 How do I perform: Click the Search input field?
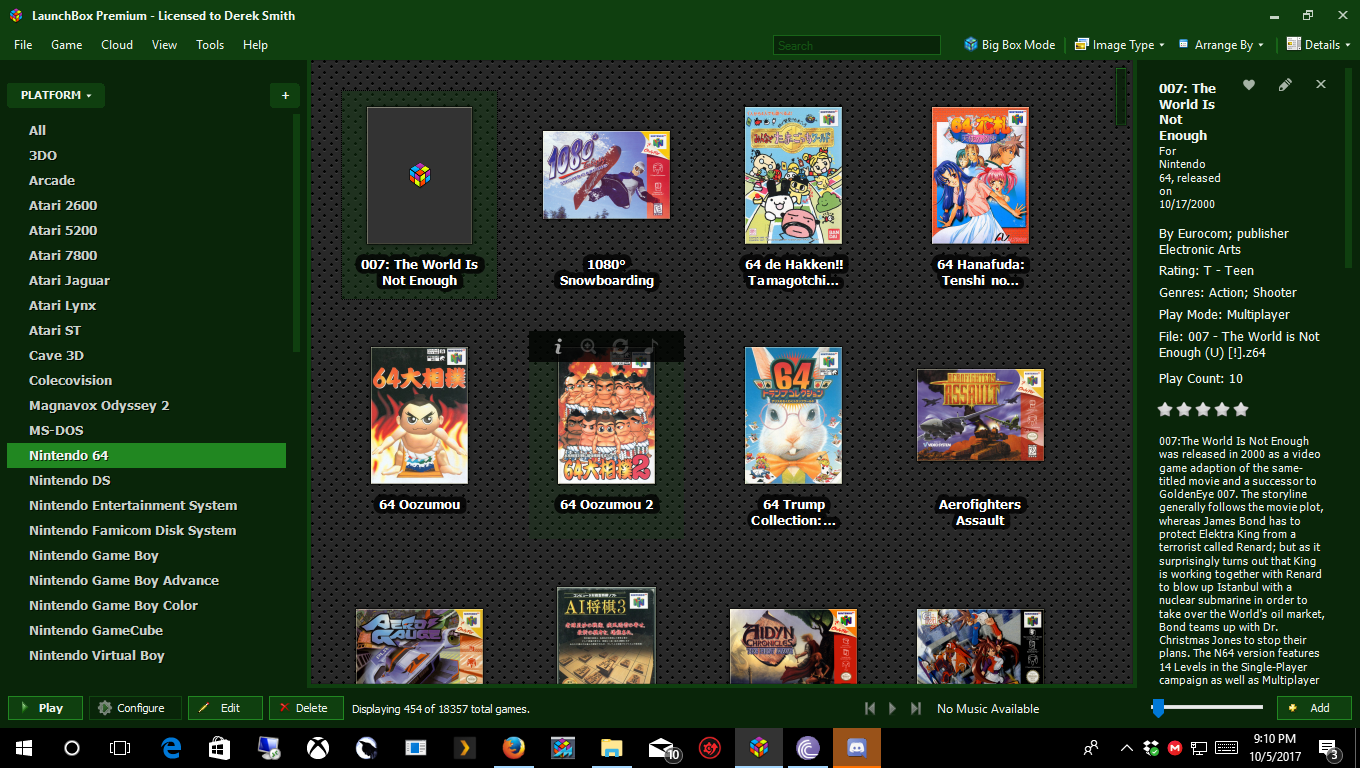(857, 45)
